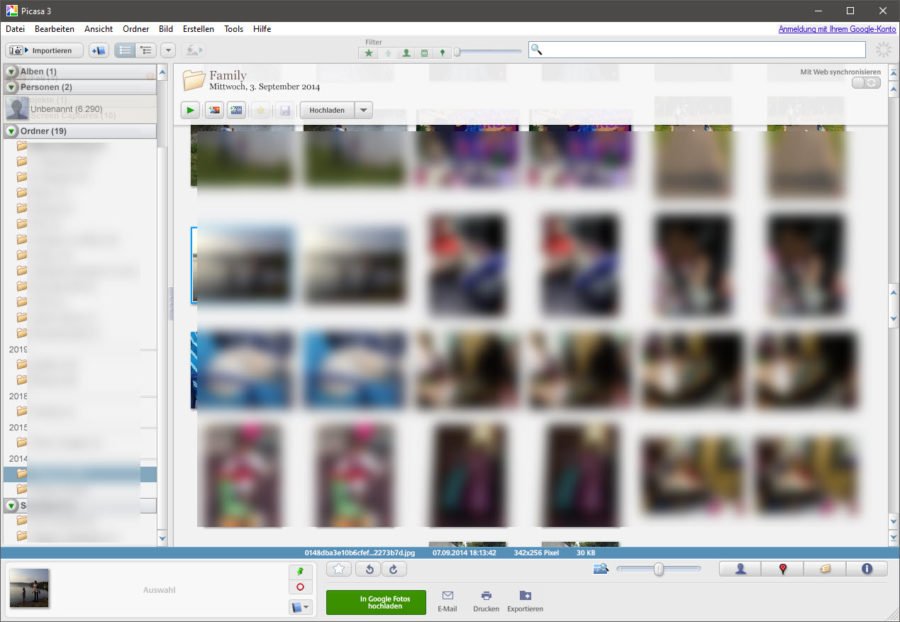Switch to flat folder list view
Image resolution: width=900 pixels, height=622 pixels.
[x=125, y=50]
